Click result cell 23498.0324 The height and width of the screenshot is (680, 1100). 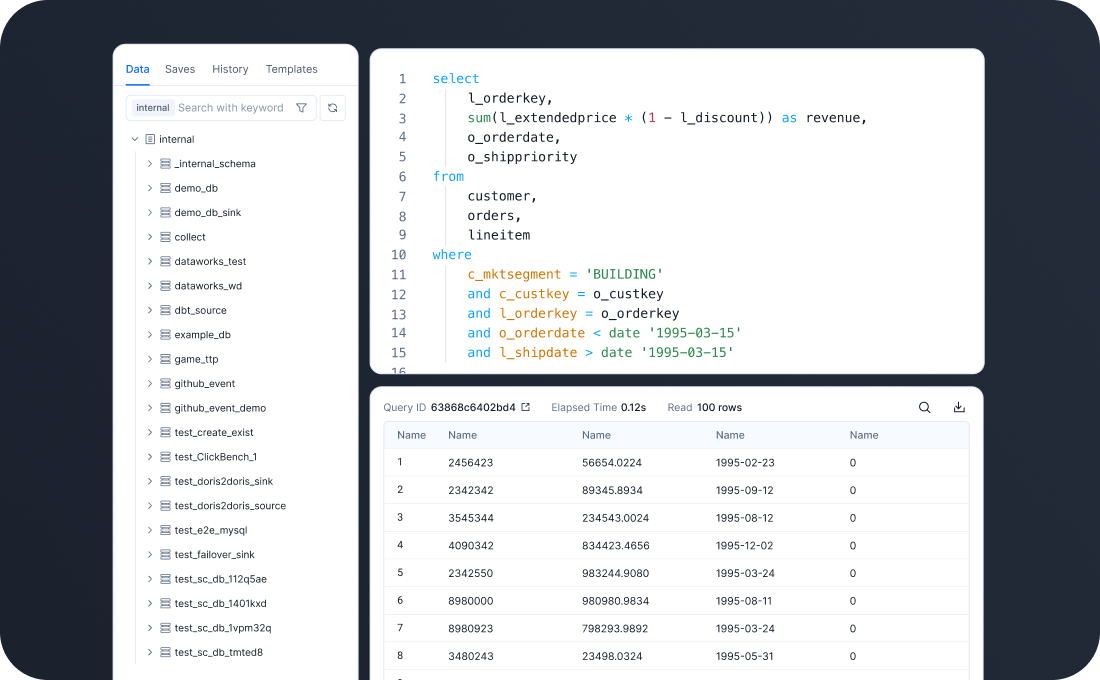pyautogui.click(x=612, y=656)
